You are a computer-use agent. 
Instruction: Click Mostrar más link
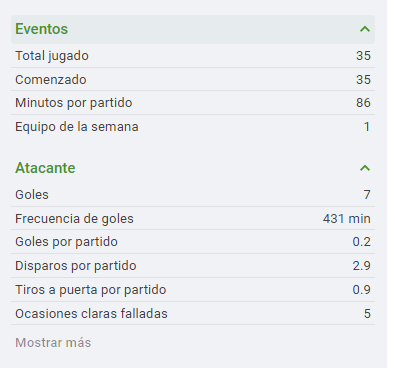(53, 343)
